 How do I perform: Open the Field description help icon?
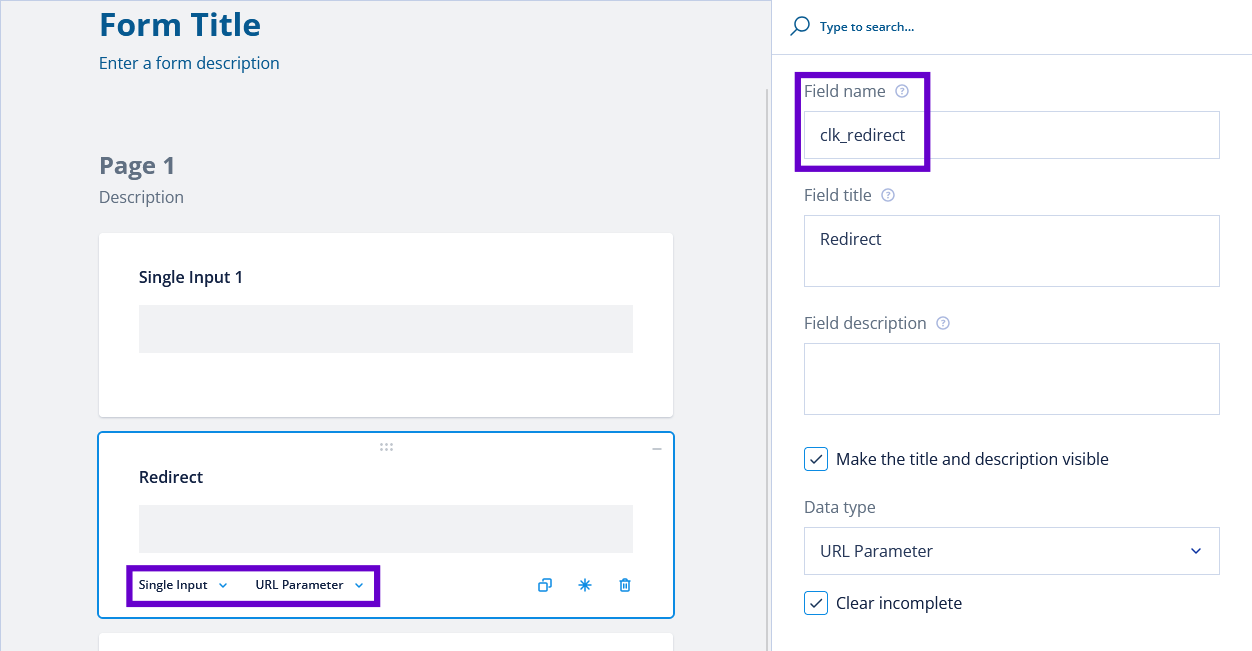coord(943,323)
